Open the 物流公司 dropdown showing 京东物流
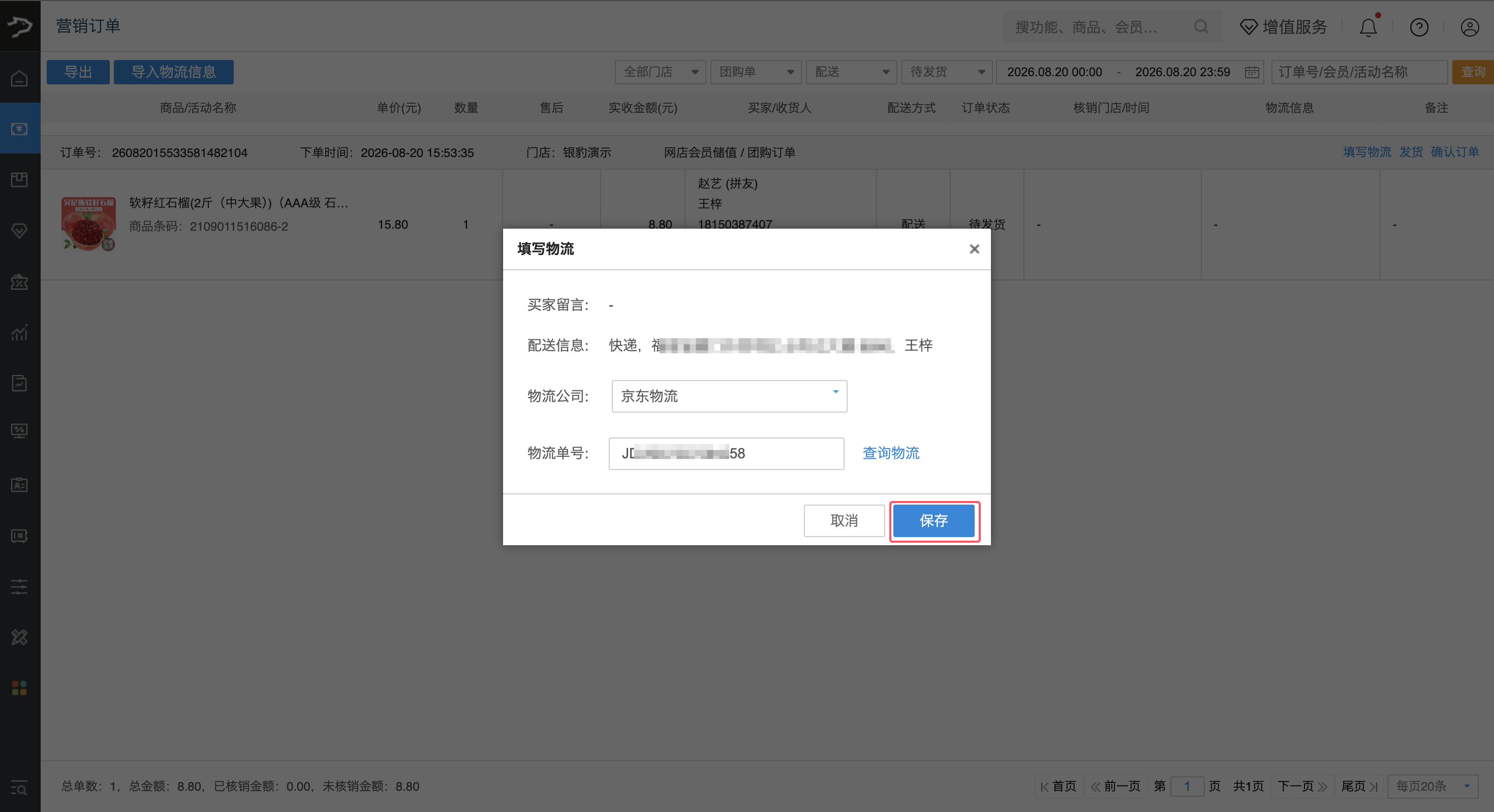This screenshot has height=812, width=1494. click(730, 396)
